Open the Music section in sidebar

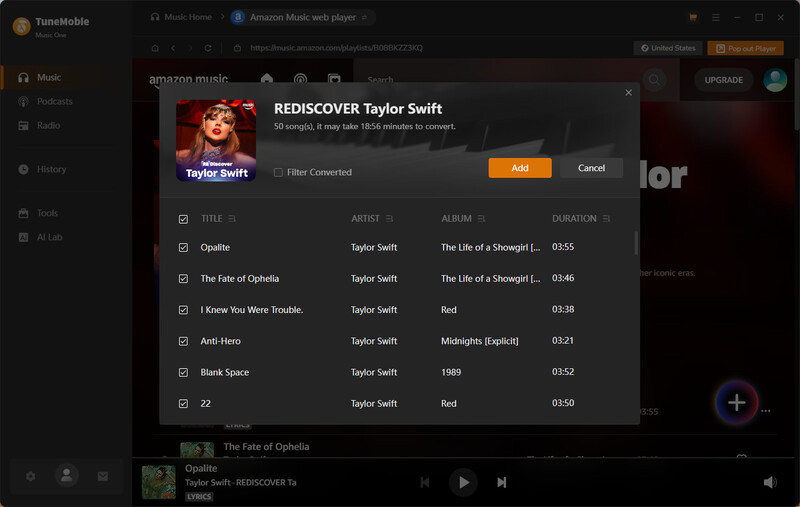(x=66, y=78)
